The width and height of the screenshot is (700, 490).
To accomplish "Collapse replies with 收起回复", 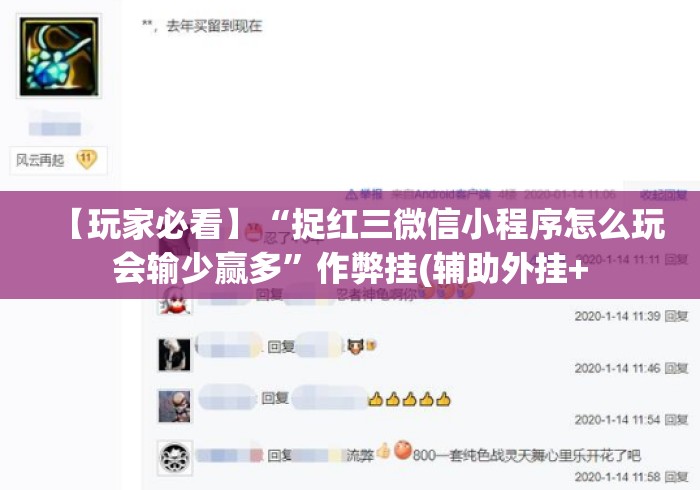I will 663,195.
